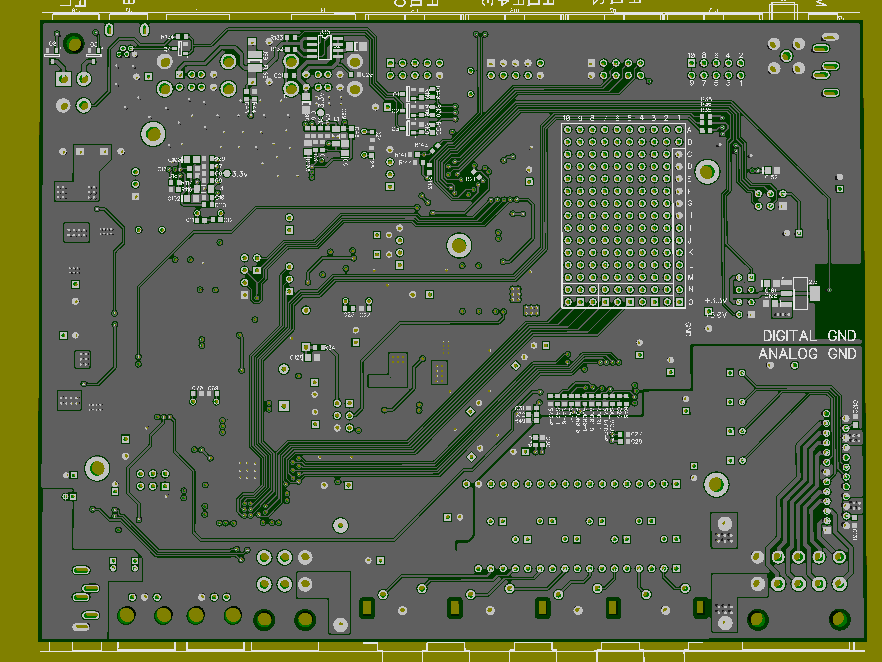
Task: Click the BGA row label A
Action: pos(689,131)
